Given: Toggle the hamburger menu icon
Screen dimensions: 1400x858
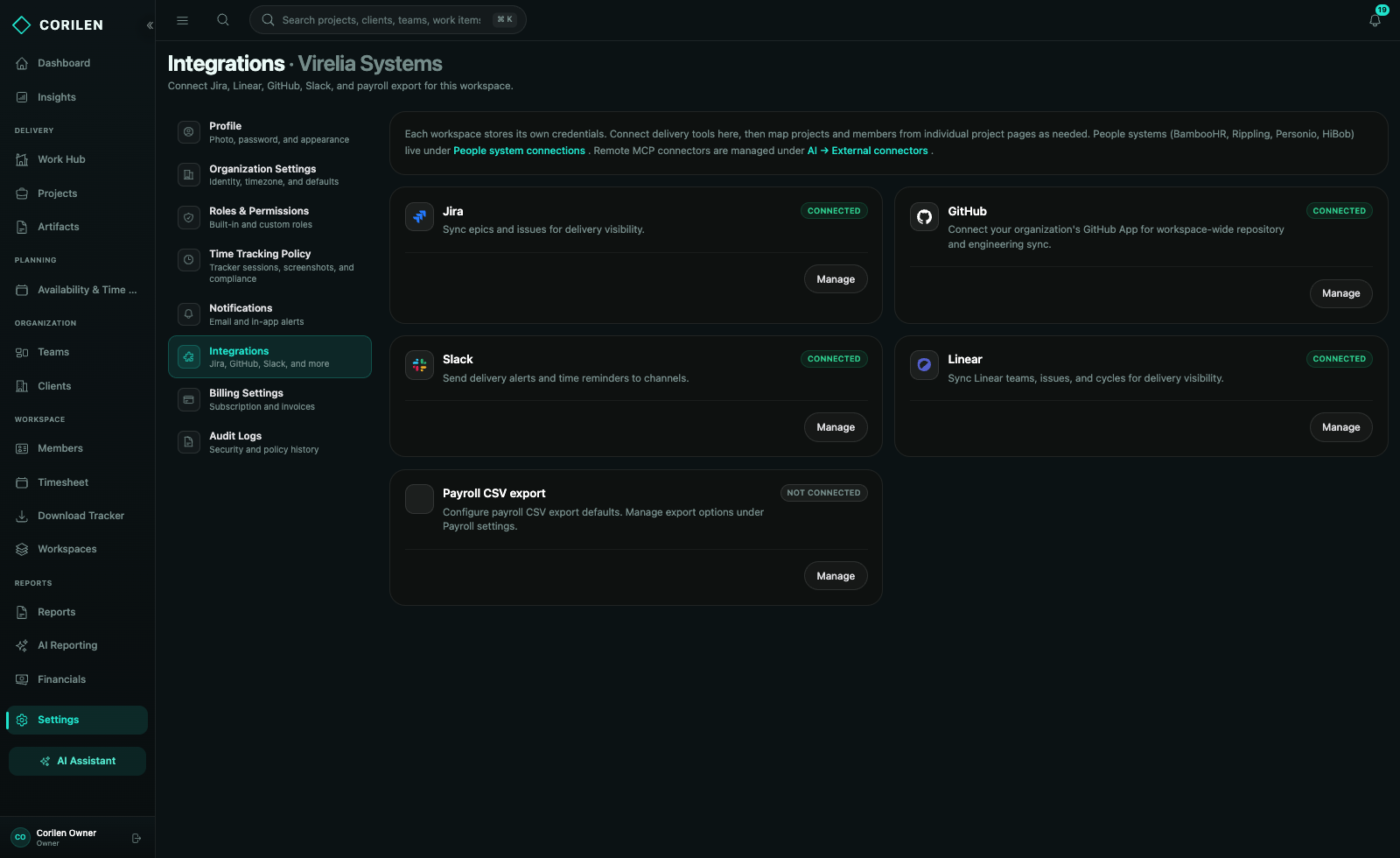Looking at the screenshot, I should (x=182, y=20).
